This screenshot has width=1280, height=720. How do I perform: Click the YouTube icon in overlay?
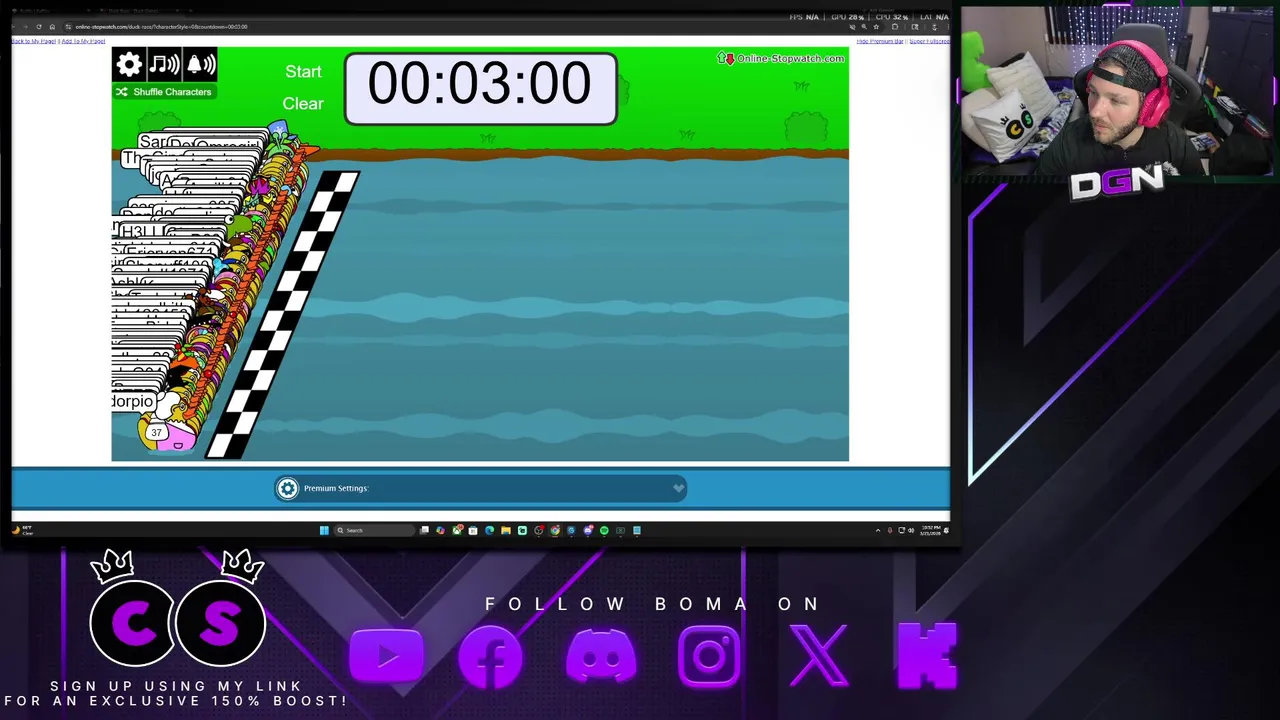(387, 657)
